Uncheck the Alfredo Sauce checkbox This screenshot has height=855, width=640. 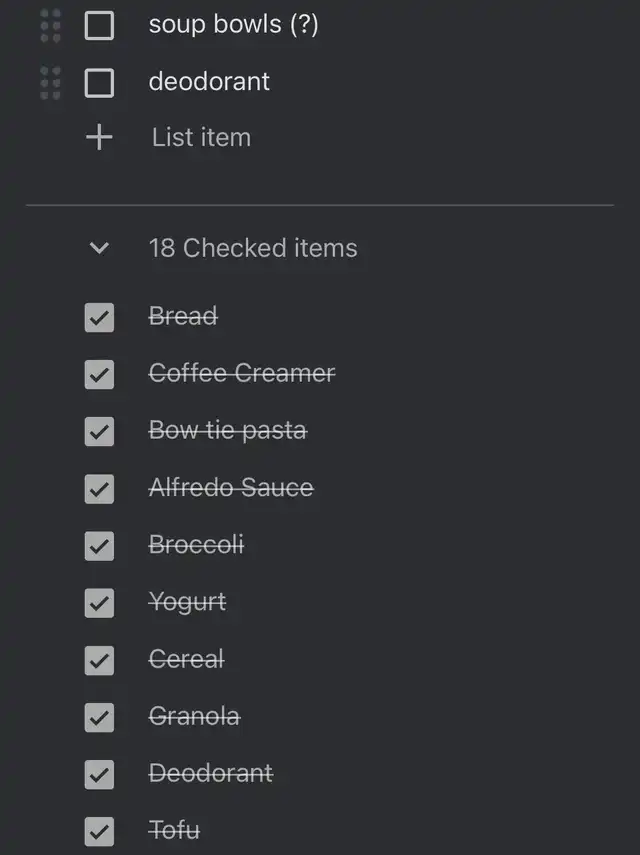(99, 488)
